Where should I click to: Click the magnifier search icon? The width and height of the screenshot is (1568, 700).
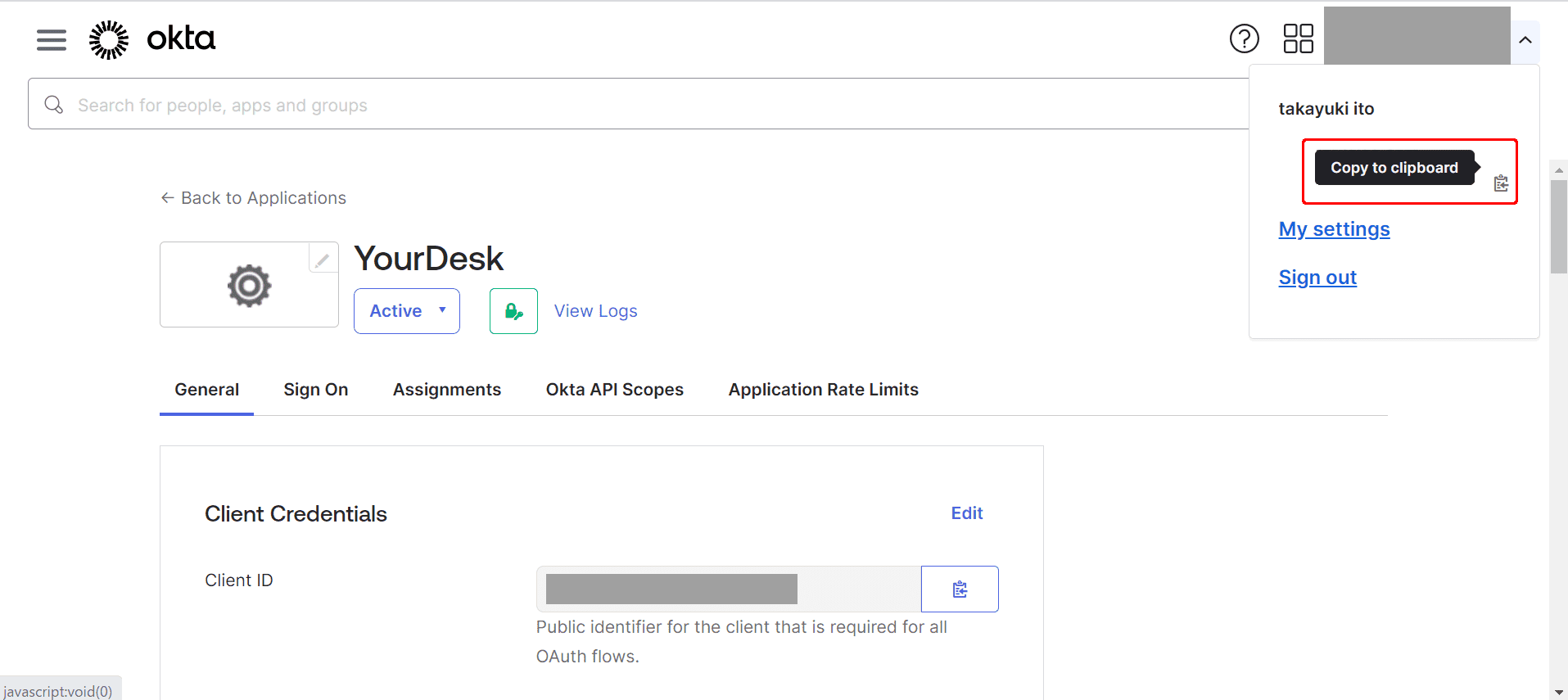[x=54, y=105]
